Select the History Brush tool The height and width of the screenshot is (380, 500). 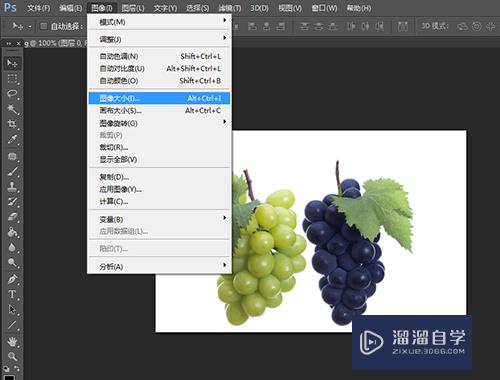coord(12,202)
